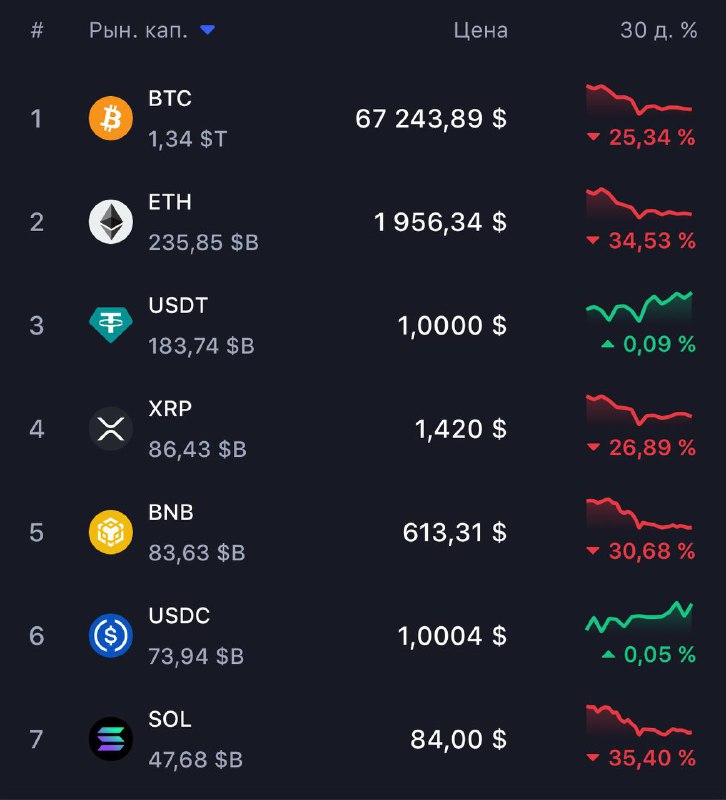The image size is (726, 800).
Task: Open the USDC 0,05 % change label
Action: [x=648, y=655]
